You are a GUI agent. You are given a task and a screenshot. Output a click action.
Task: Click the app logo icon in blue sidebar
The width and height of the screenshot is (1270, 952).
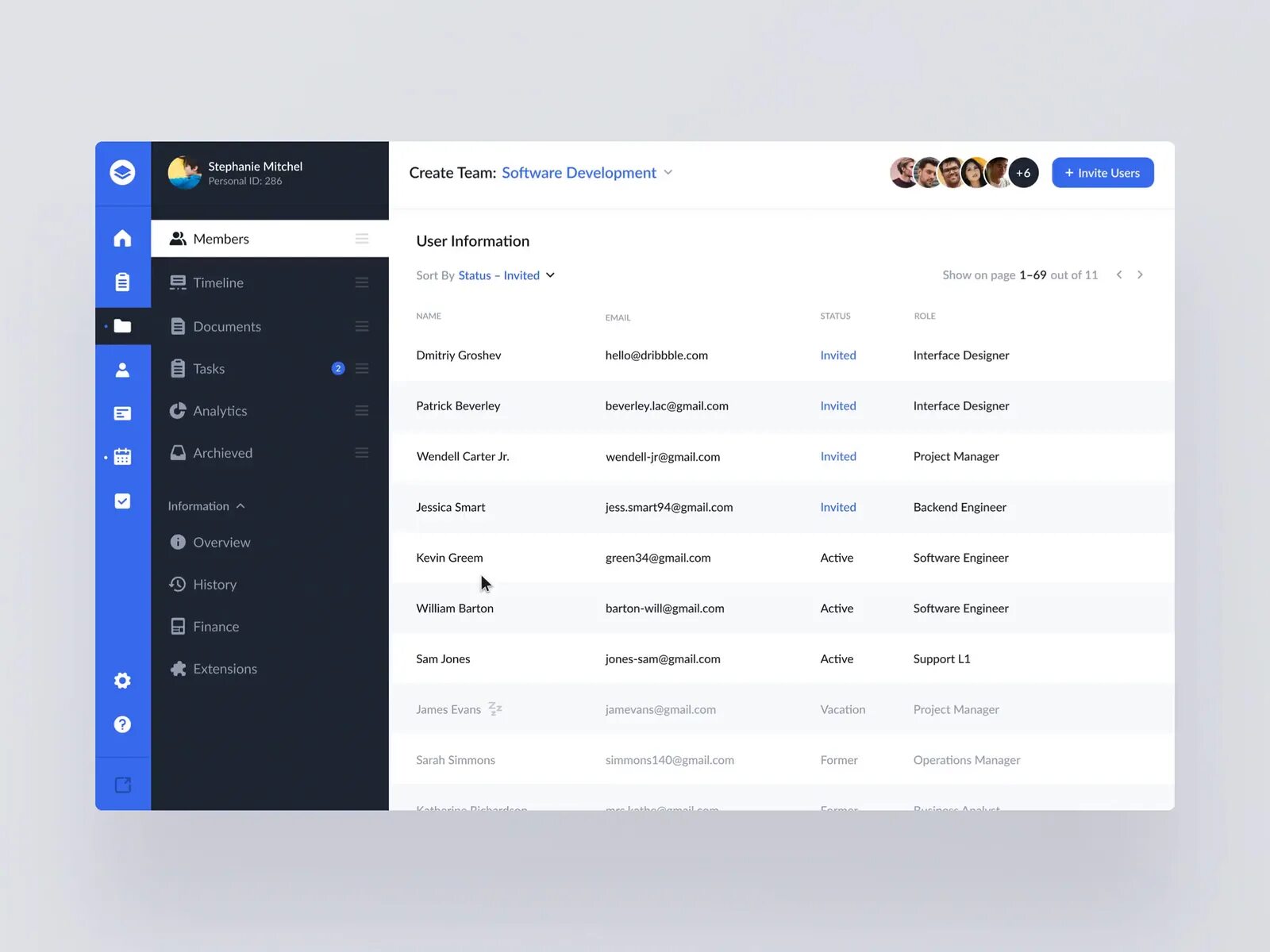click(122, 172)
